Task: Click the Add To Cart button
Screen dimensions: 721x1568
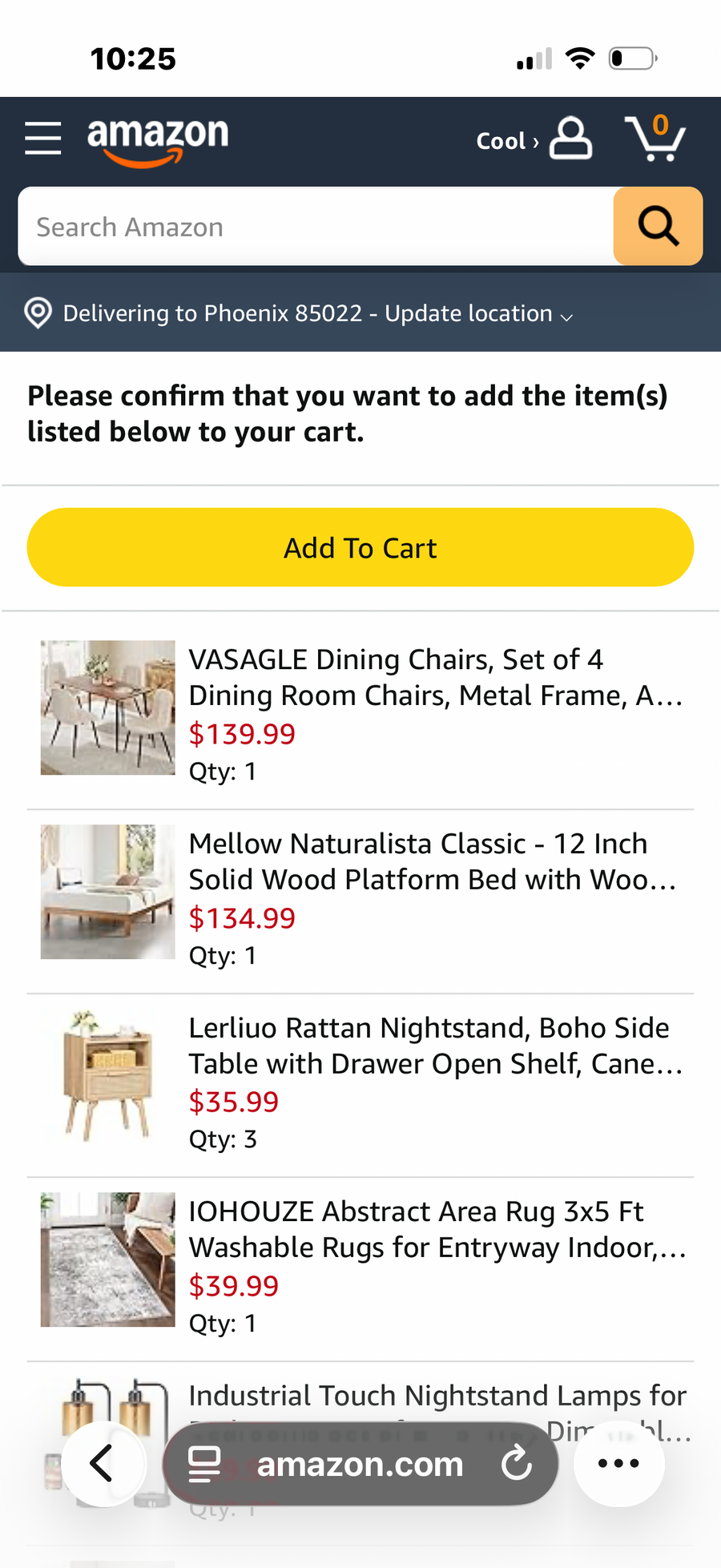Action: 360,547
